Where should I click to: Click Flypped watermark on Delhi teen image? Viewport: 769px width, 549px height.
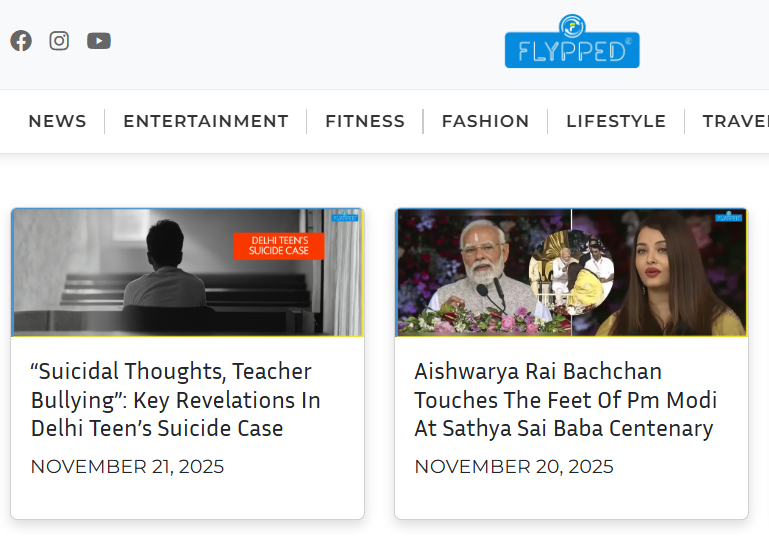(344, 216)
